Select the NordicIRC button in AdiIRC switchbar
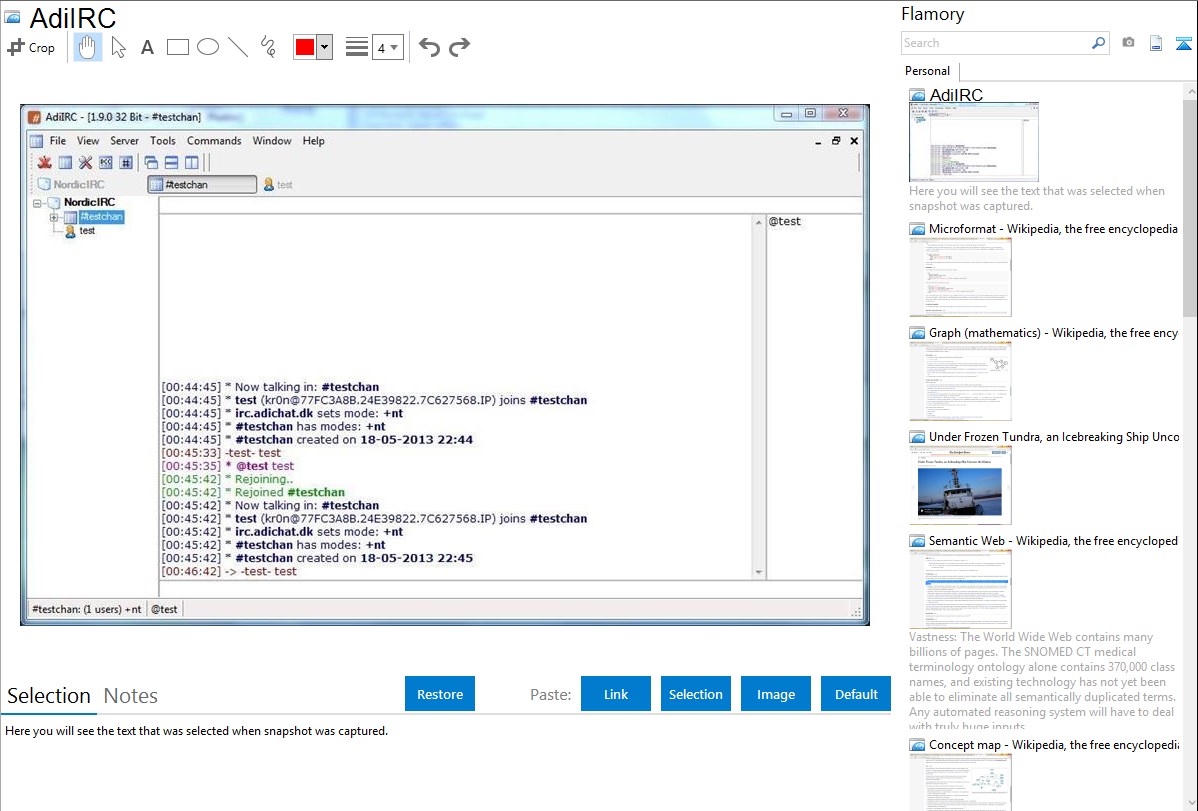Viewport: 1198px width, 811px height. coord(71,184)
